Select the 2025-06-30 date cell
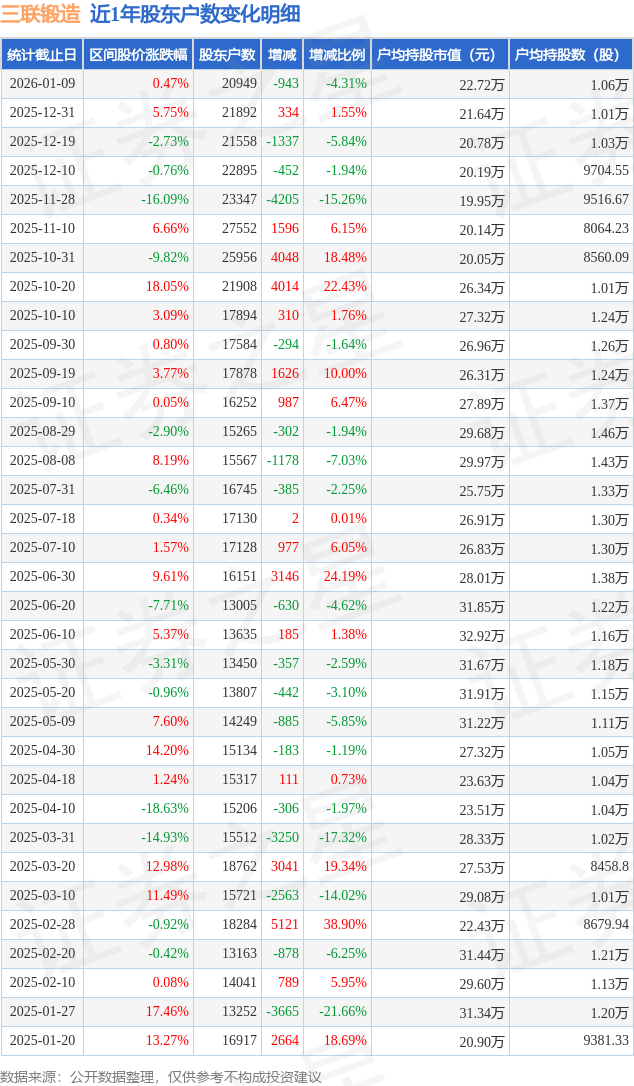The height and width of the screenshot is (1086, 634). (42, 577)
